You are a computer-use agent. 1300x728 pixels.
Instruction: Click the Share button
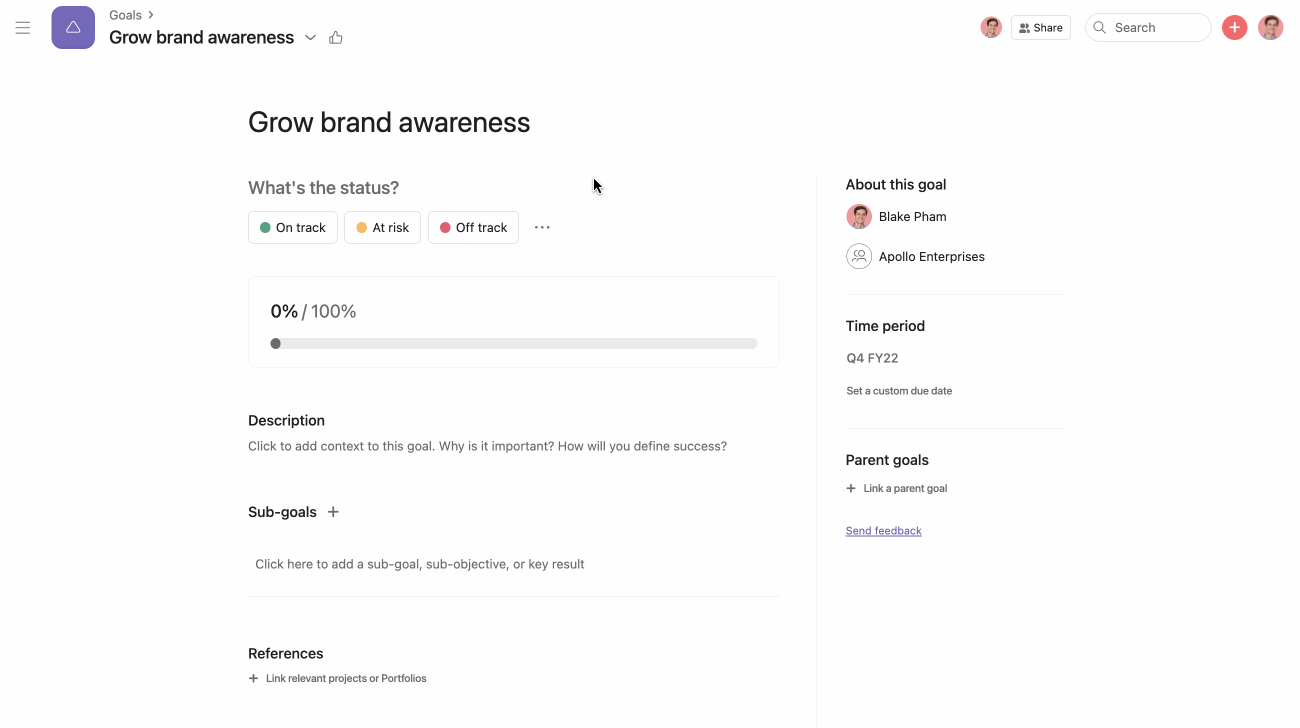point(1040,28)
